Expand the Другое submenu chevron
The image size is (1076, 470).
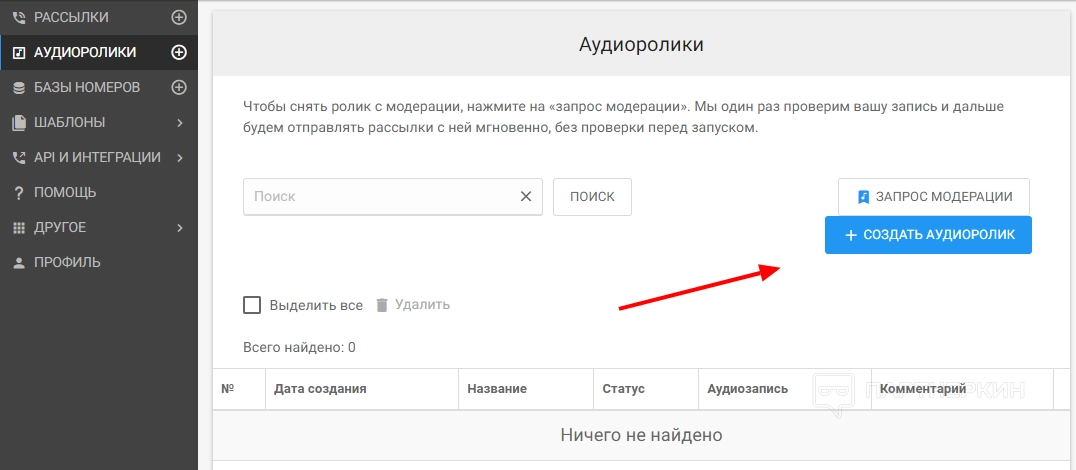tap(180, 228)
